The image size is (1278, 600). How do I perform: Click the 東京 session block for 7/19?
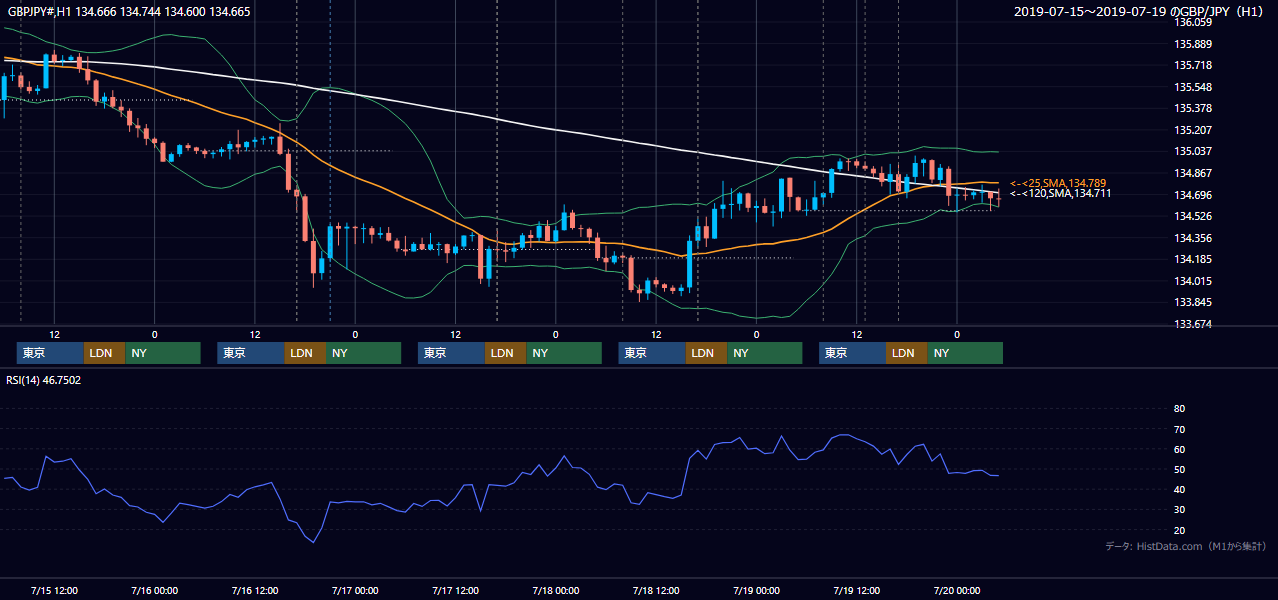tap(852, 353)
